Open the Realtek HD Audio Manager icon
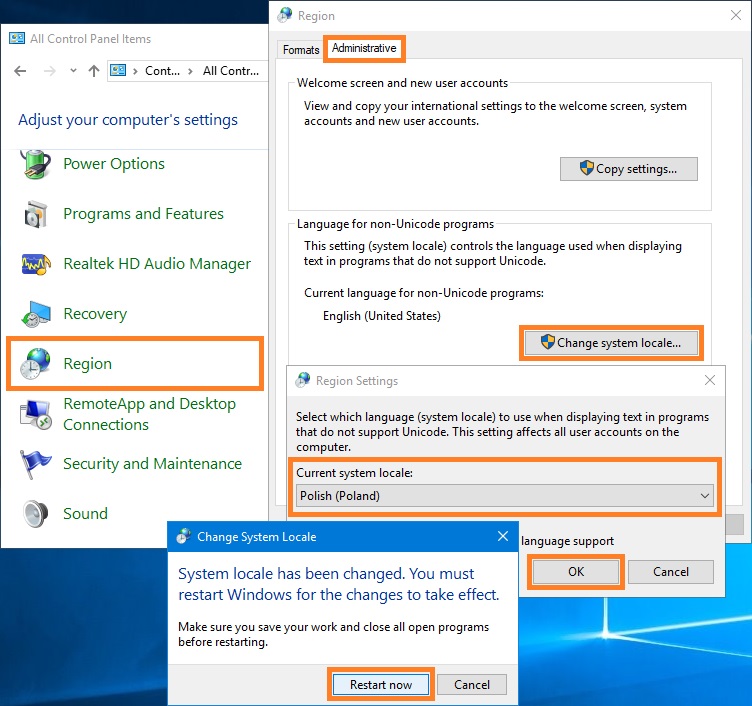This screenshot has width=752, height=706. pos(35,264)
